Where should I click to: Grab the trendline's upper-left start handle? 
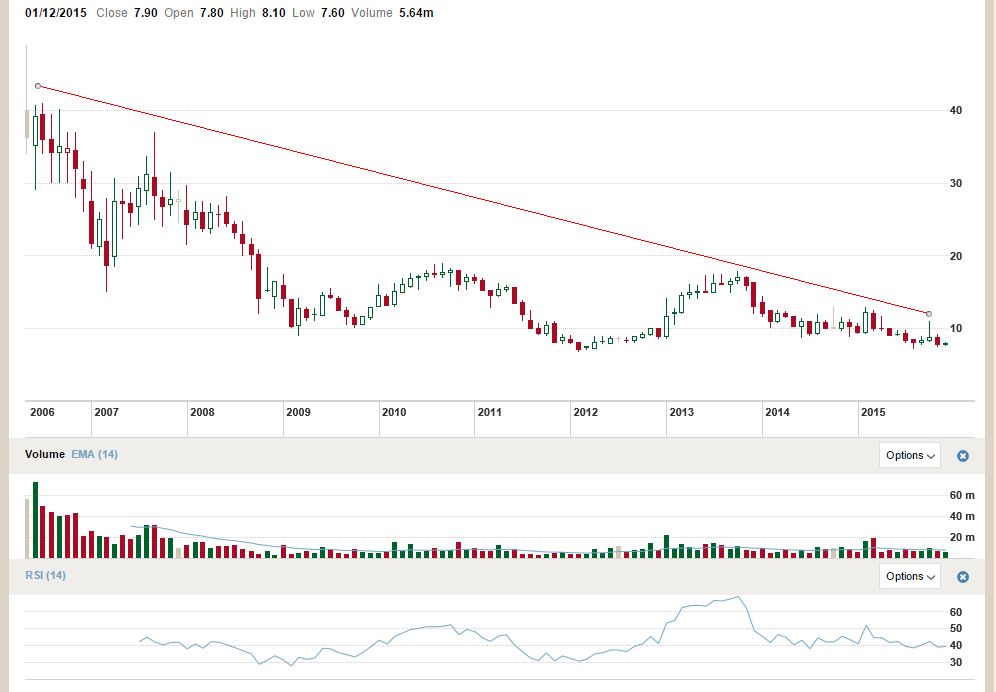[x=38, y=86]
